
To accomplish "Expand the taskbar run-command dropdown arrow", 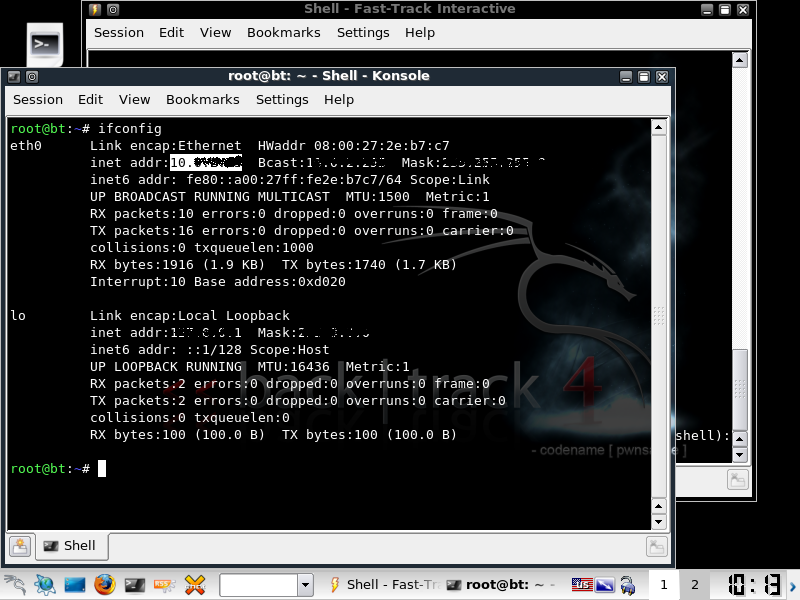I will pos(305,585).
